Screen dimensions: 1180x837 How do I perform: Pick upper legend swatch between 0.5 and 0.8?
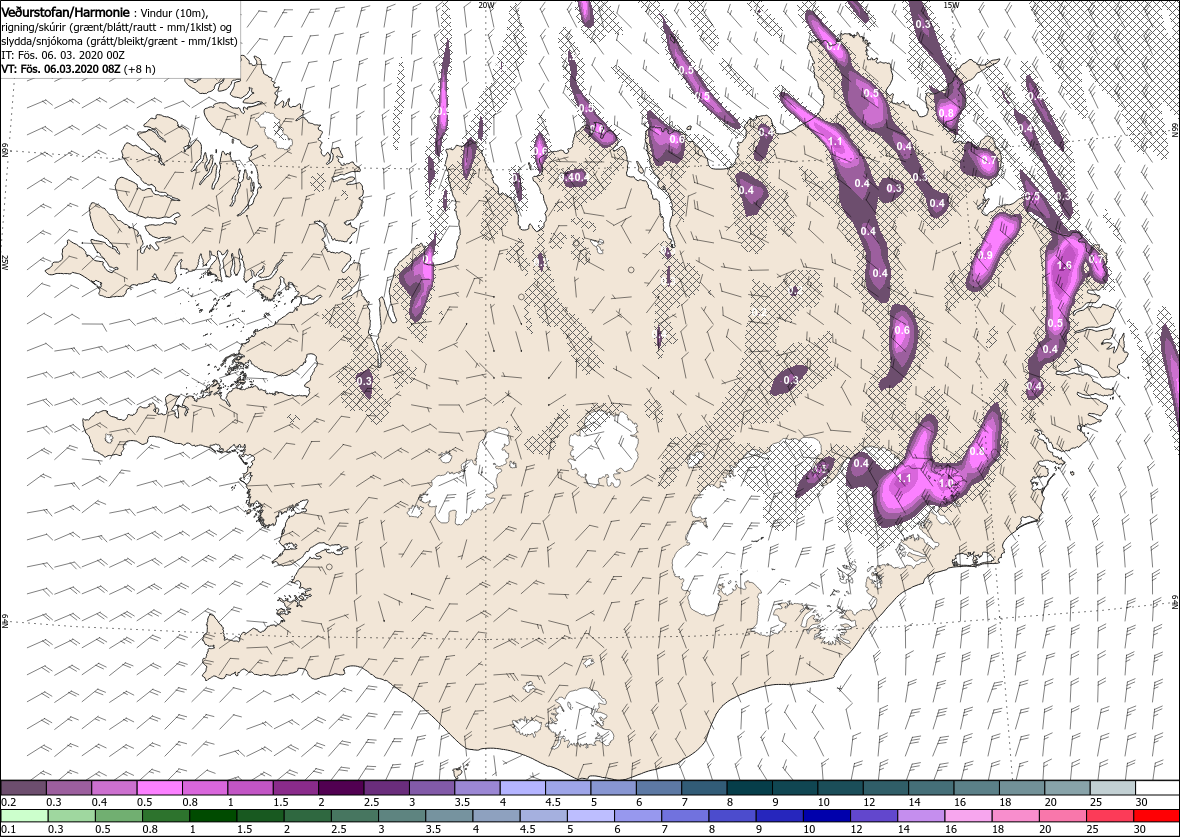tap(160, 788)
